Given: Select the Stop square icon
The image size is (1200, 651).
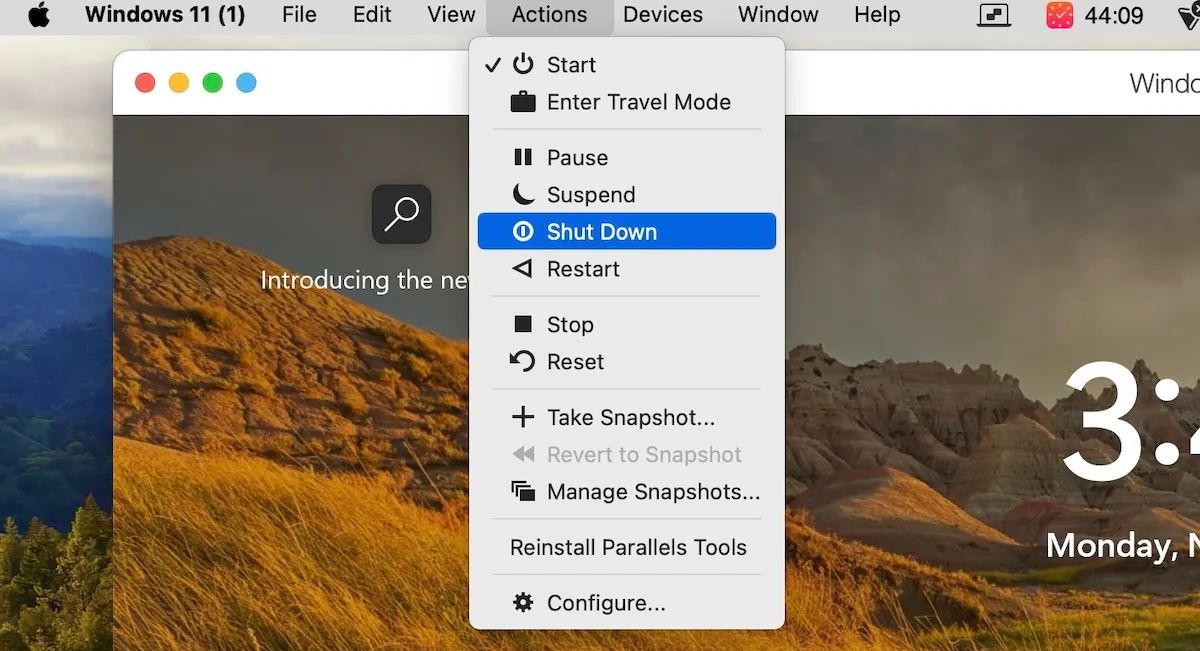Looking at the screenshot, I should pyautogui.click(x=523, y=323).
